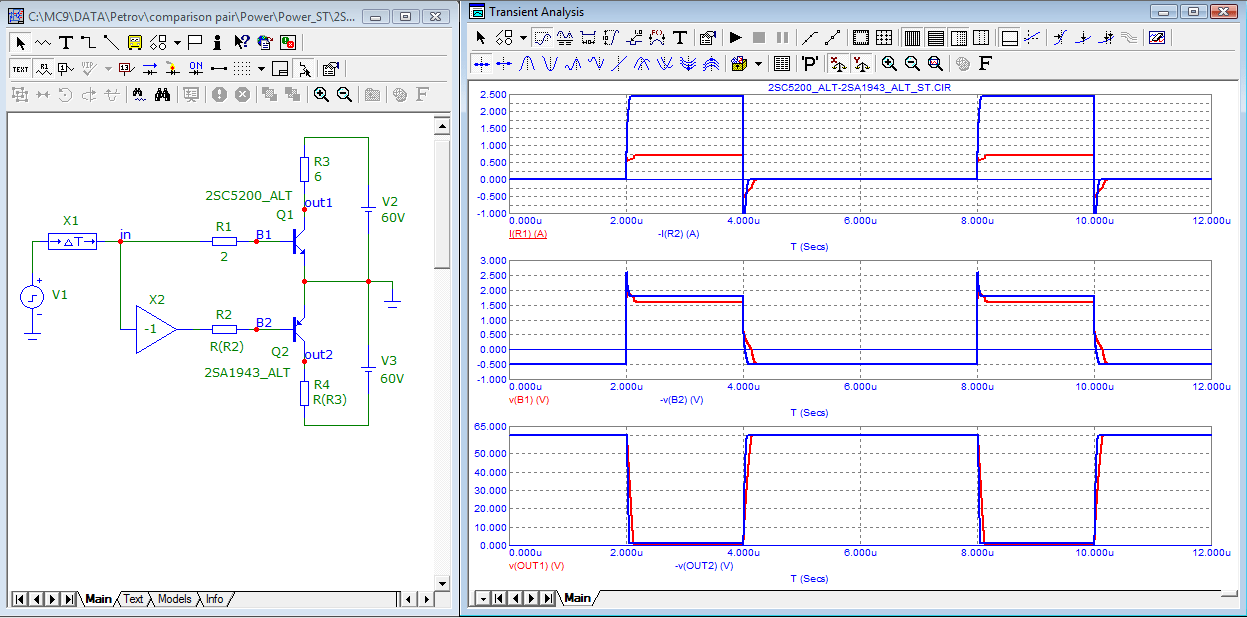Click the performance tag F() icon in analysis toolbar
This screenshot has height=618, width=1247.
(x=657, y=38)
